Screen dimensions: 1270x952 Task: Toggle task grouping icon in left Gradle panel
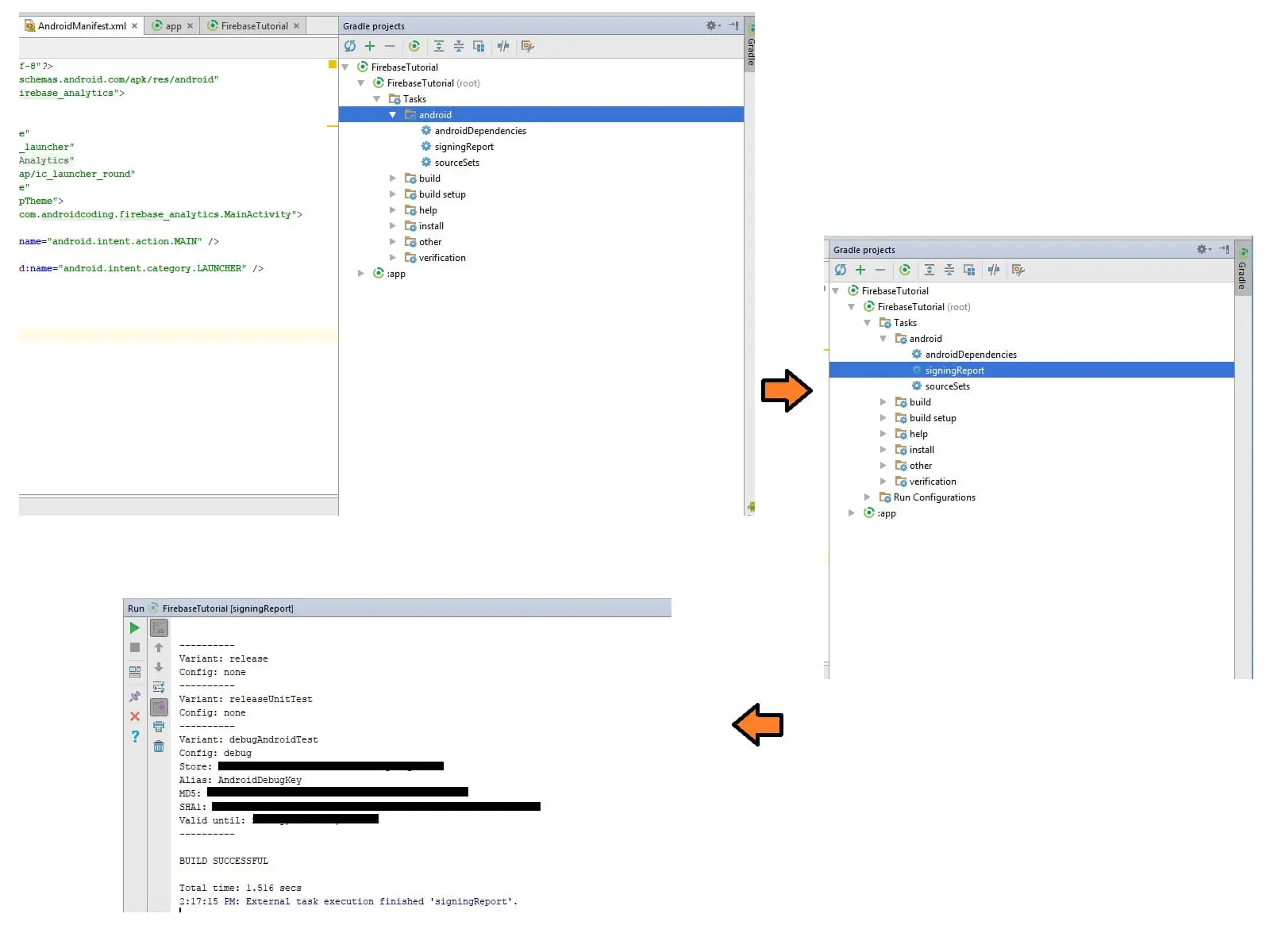click(479, 46)
